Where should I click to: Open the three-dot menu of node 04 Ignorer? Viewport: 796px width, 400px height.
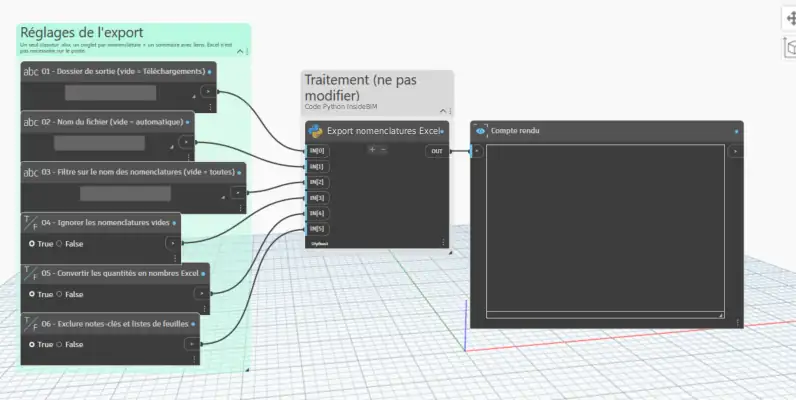point(175,258)
